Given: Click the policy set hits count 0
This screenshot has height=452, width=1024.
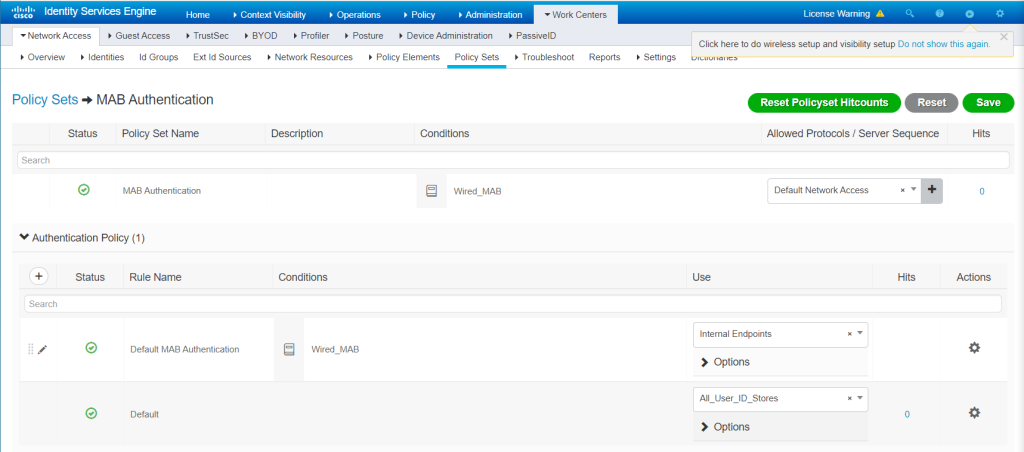Looking at the screenshot, I should point(982,191).
